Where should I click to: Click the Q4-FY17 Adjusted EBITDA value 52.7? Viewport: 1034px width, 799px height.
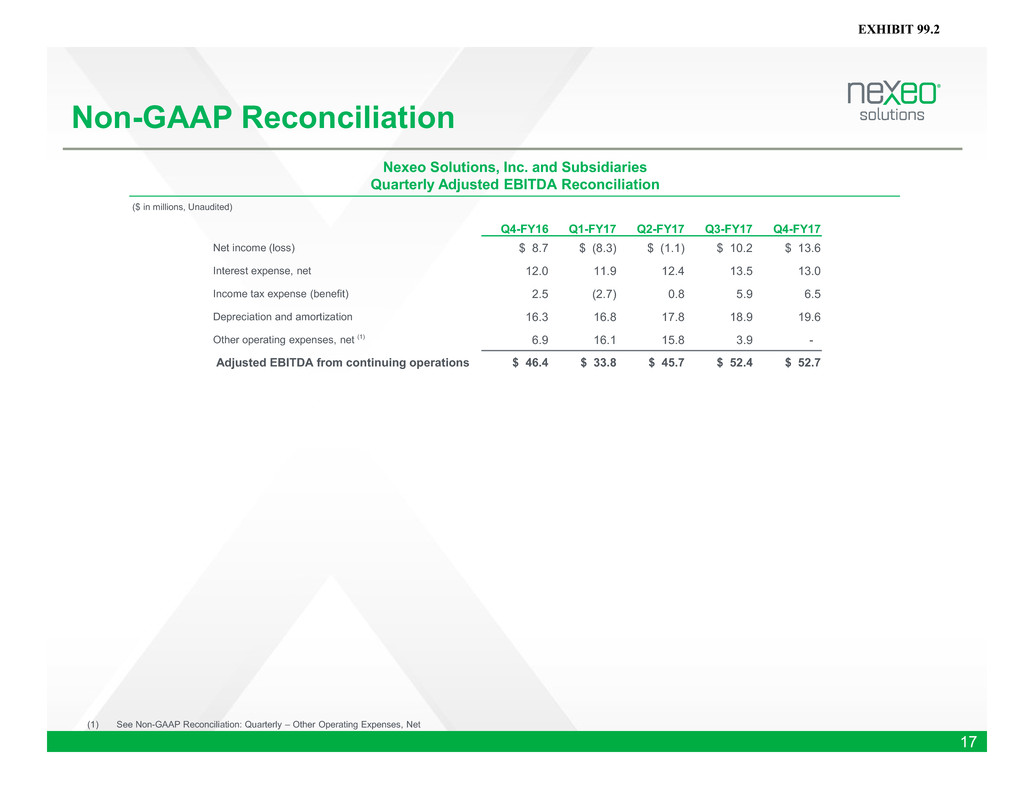tap(803, 363)
